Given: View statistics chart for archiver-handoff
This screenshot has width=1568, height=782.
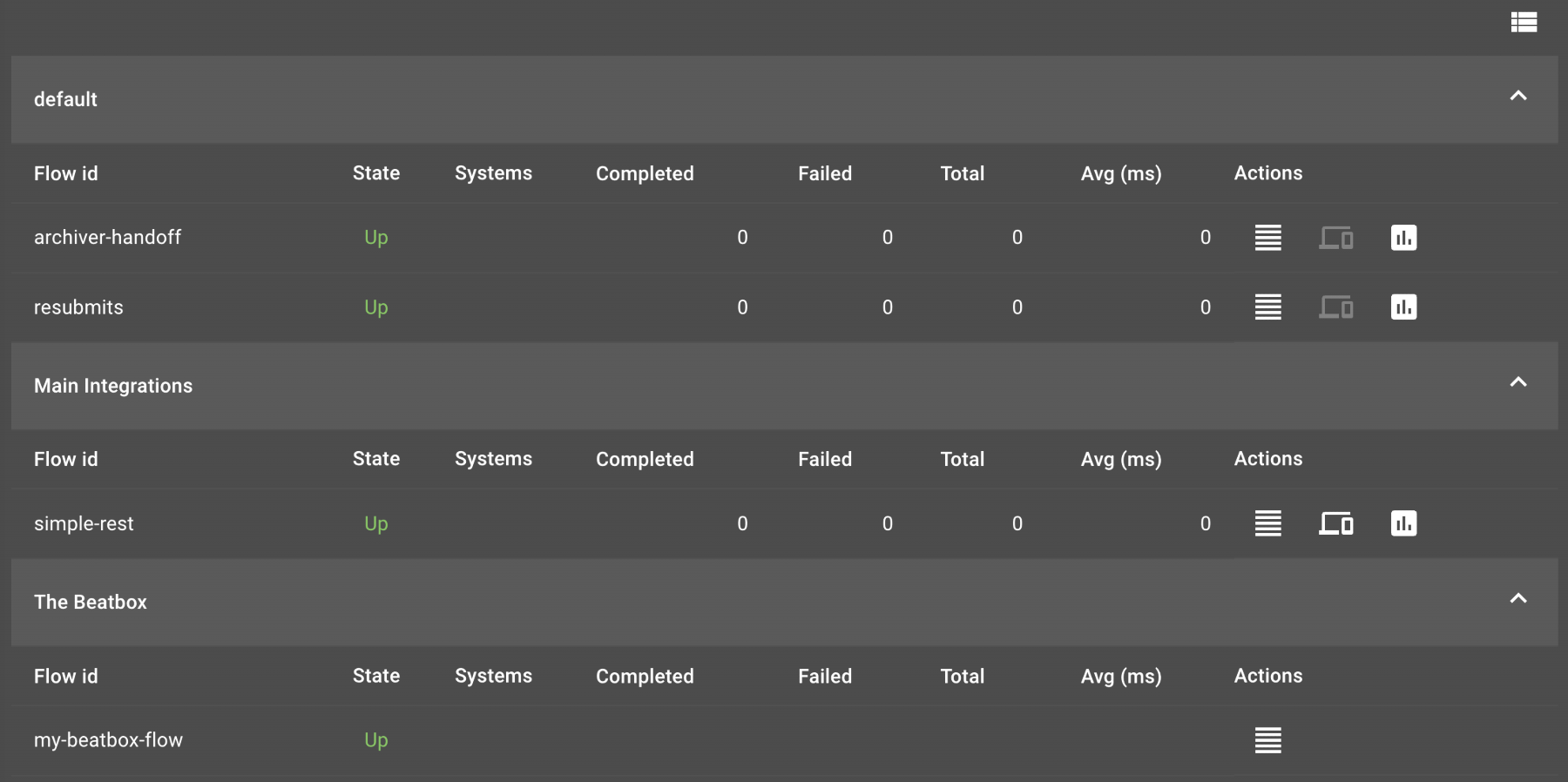Looking at the screenshot, I should [1405, 237].
